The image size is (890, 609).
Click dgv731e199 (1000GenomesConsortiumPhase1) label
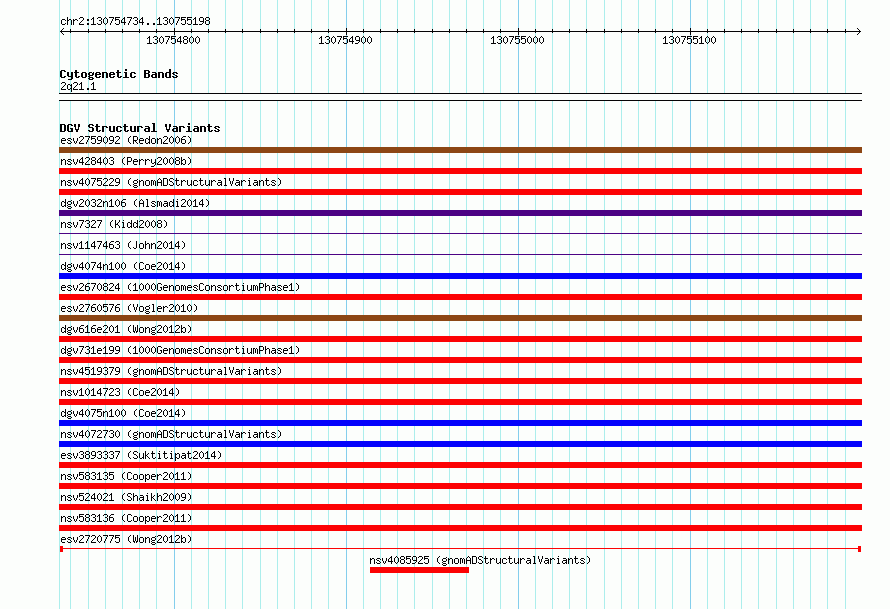tap(180, 350)
